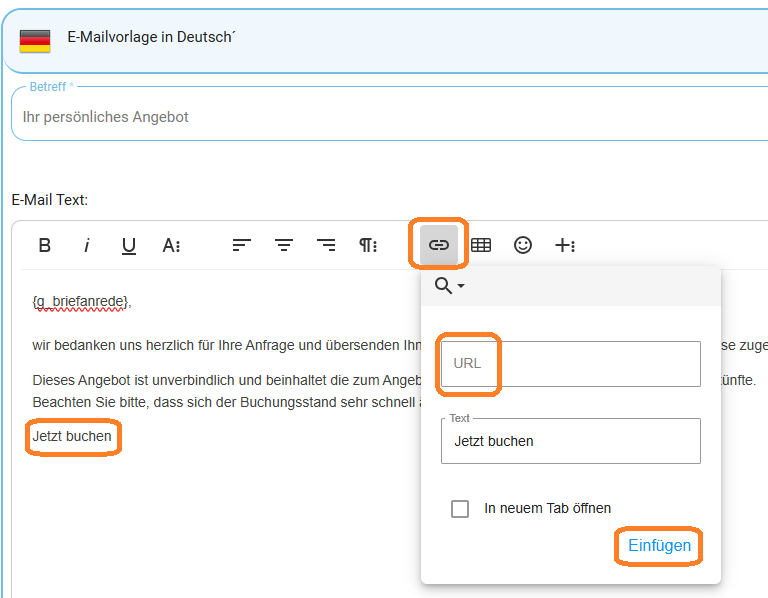Open more insert options plus icon
This screenshot has height=598, width=768.
click(x=565, y=245)
